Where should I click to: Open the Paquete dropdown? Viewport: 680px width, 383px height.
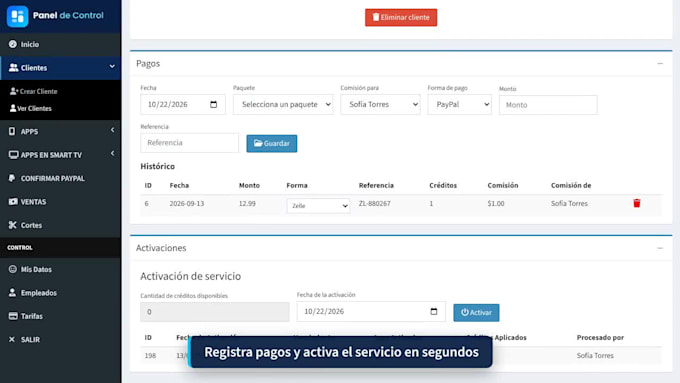283,105
